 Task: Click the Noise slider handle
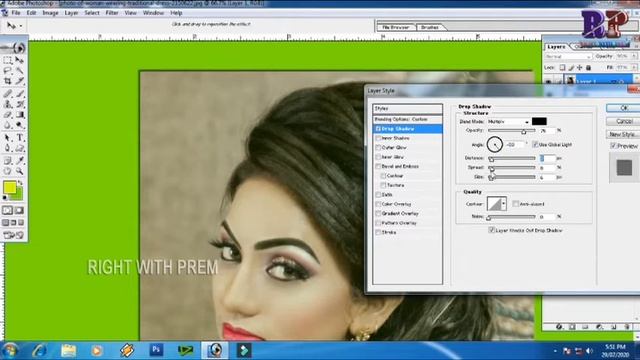[489, 218]
